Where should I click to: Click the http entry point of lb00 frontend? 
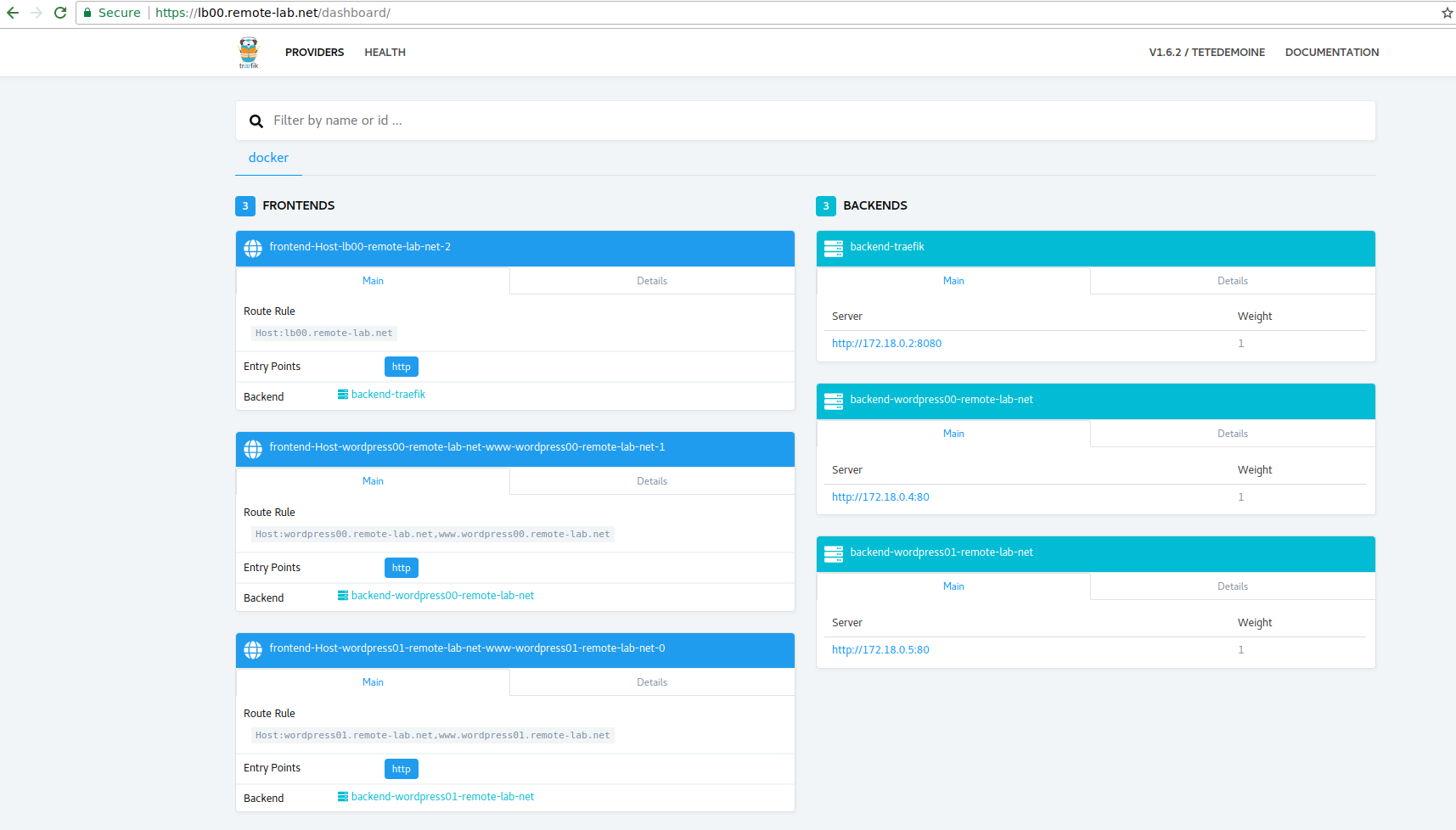coord(402,367)
